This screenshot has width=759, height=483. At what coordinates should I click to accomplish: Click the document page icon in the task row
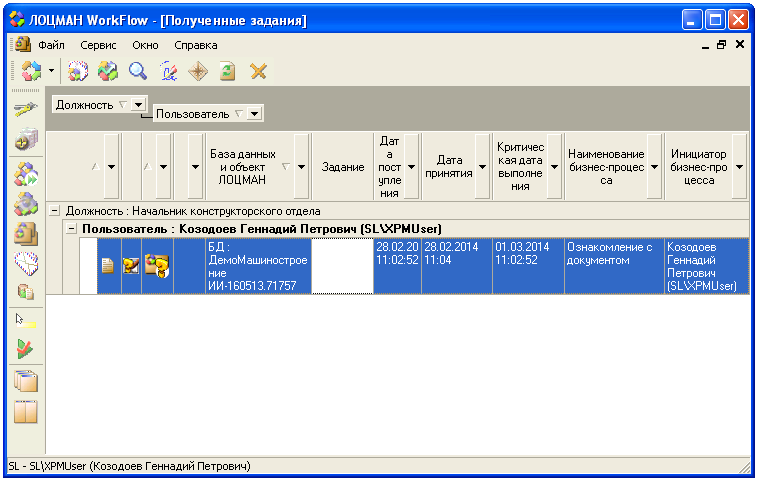click(x=108, y=266)
